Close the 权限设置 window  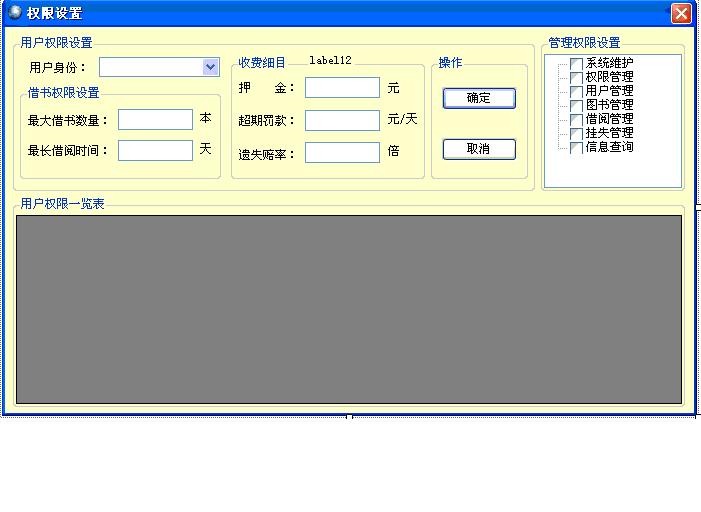click(x=681, y=13)
